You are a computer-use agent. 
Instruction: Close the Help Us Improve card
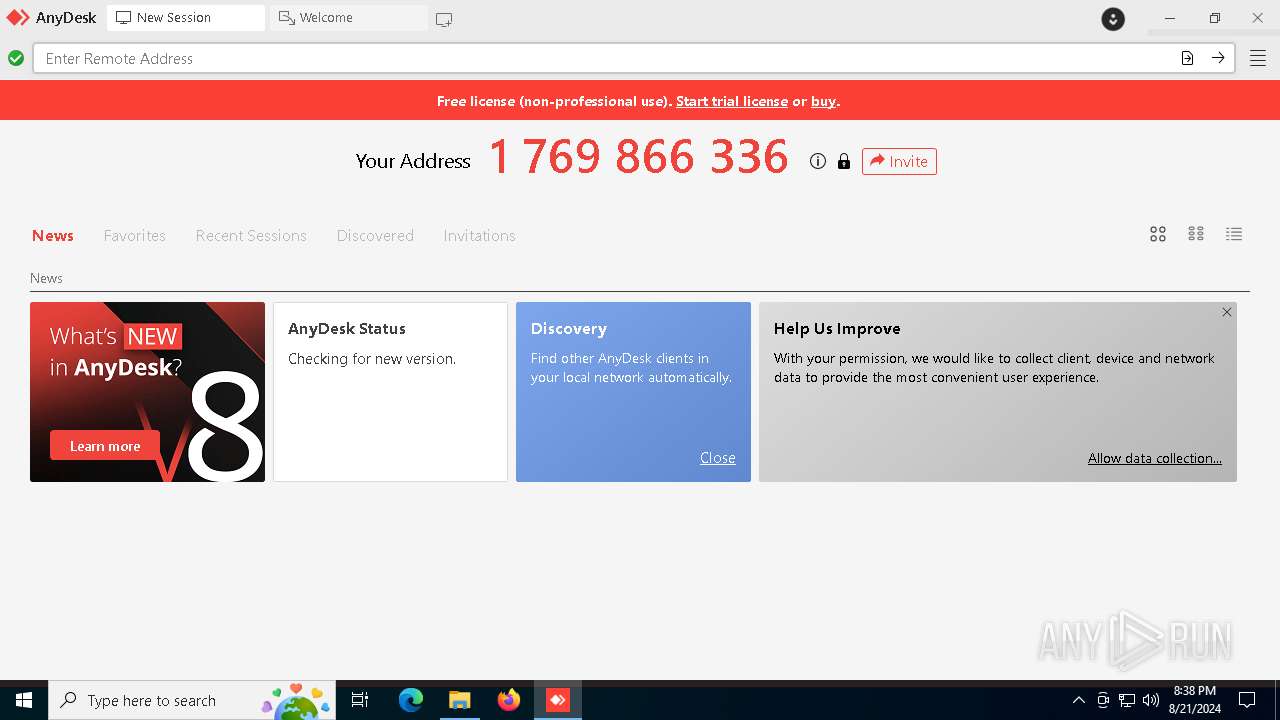(1227, 312)
